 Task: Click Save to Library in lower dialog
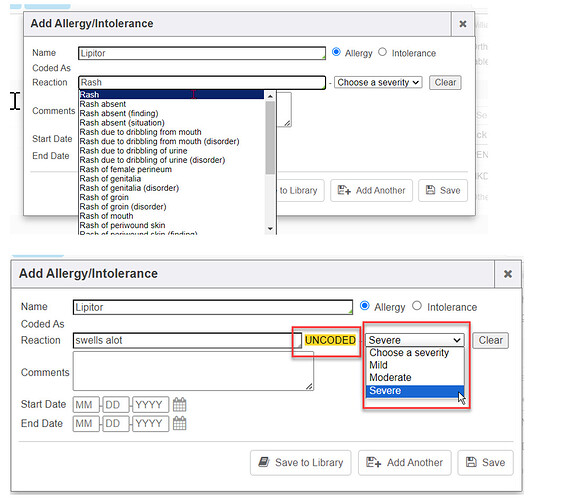300,462
